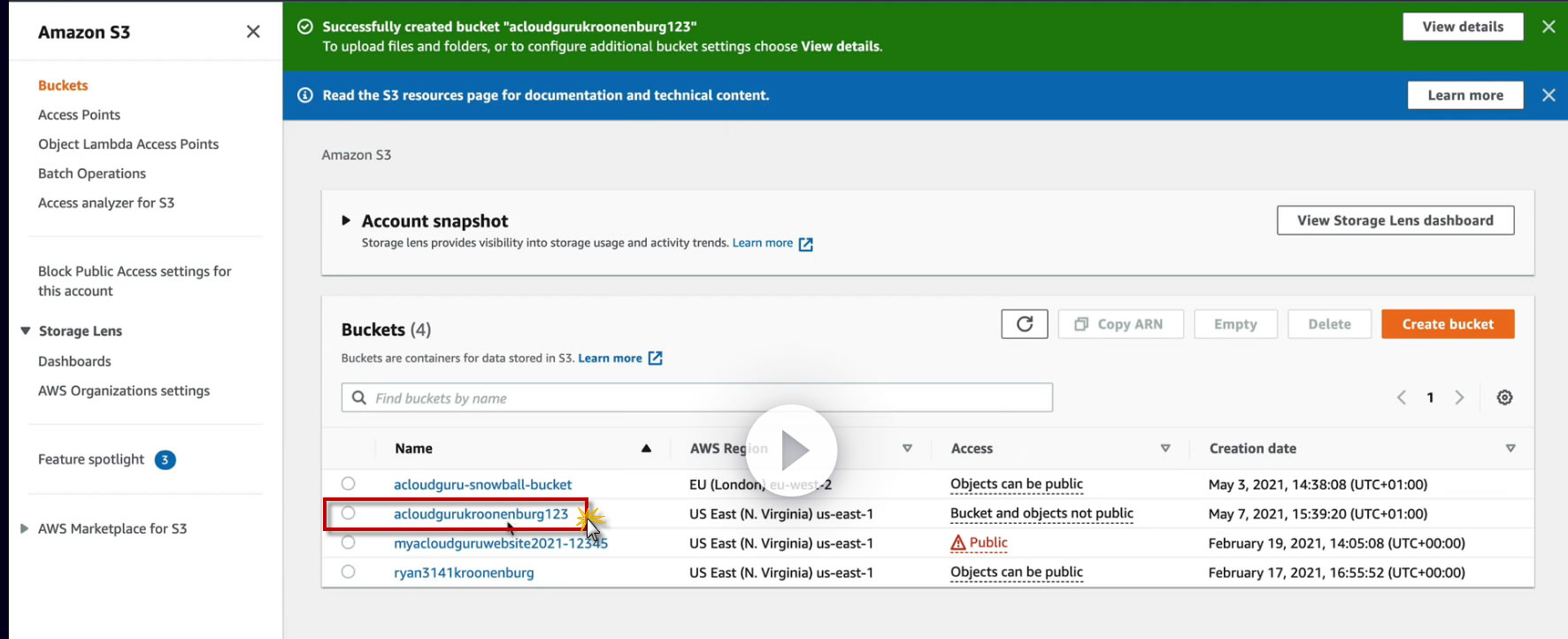
Task: Click the Learn more button in blue banner
Action: click(1465, 95)
